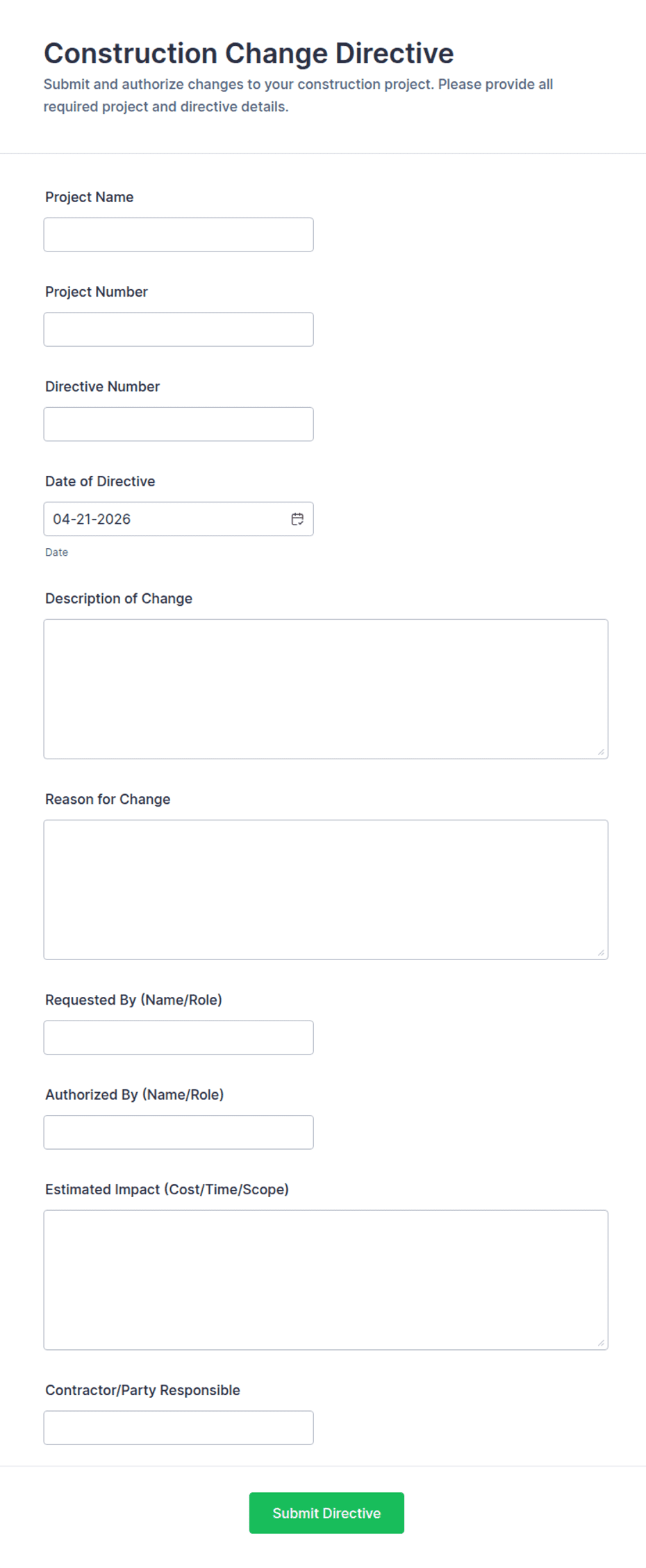Click the "Directive Number" label text
The image size is (646, 1568).
[x=102, y=387]
